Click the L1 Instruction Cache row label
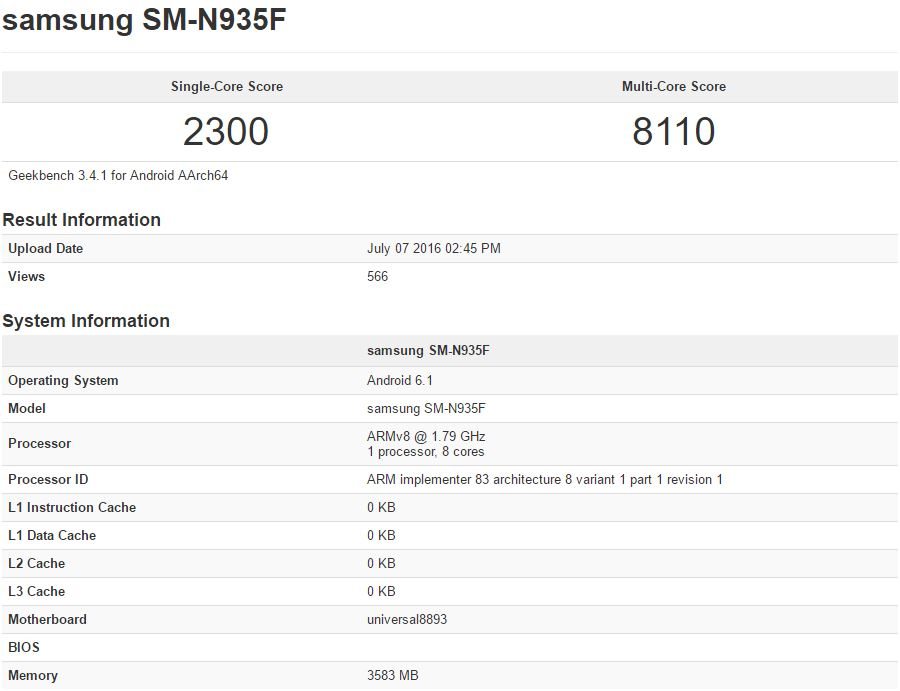 pyautogui.click(x=72, y=508)
